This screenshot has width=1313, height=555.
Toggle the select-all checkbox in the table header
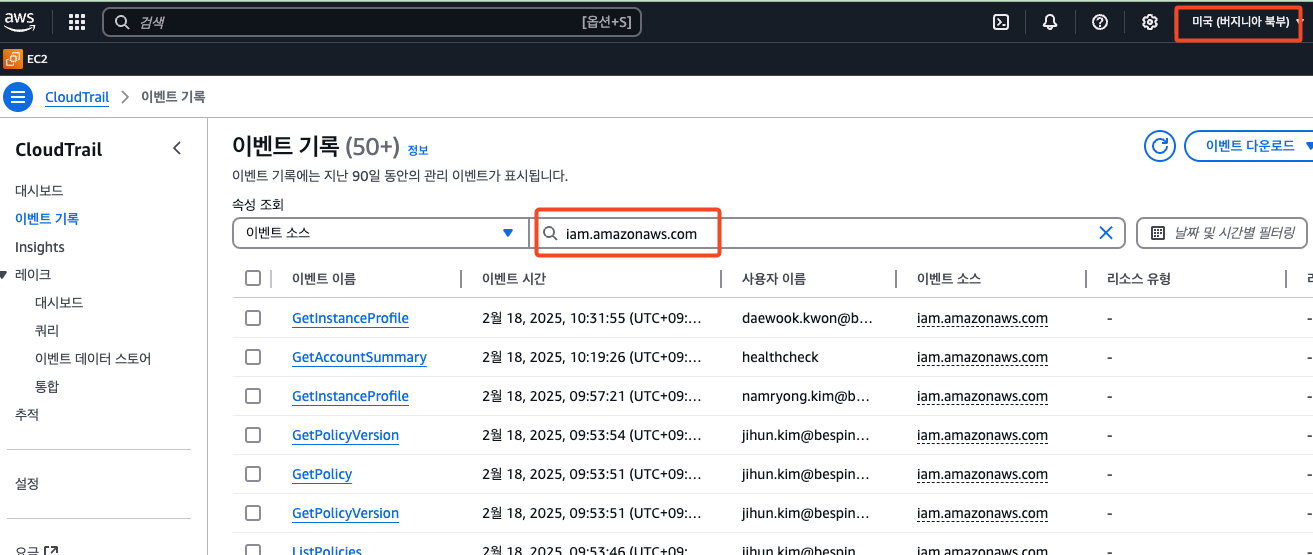[x=253, y=278]
